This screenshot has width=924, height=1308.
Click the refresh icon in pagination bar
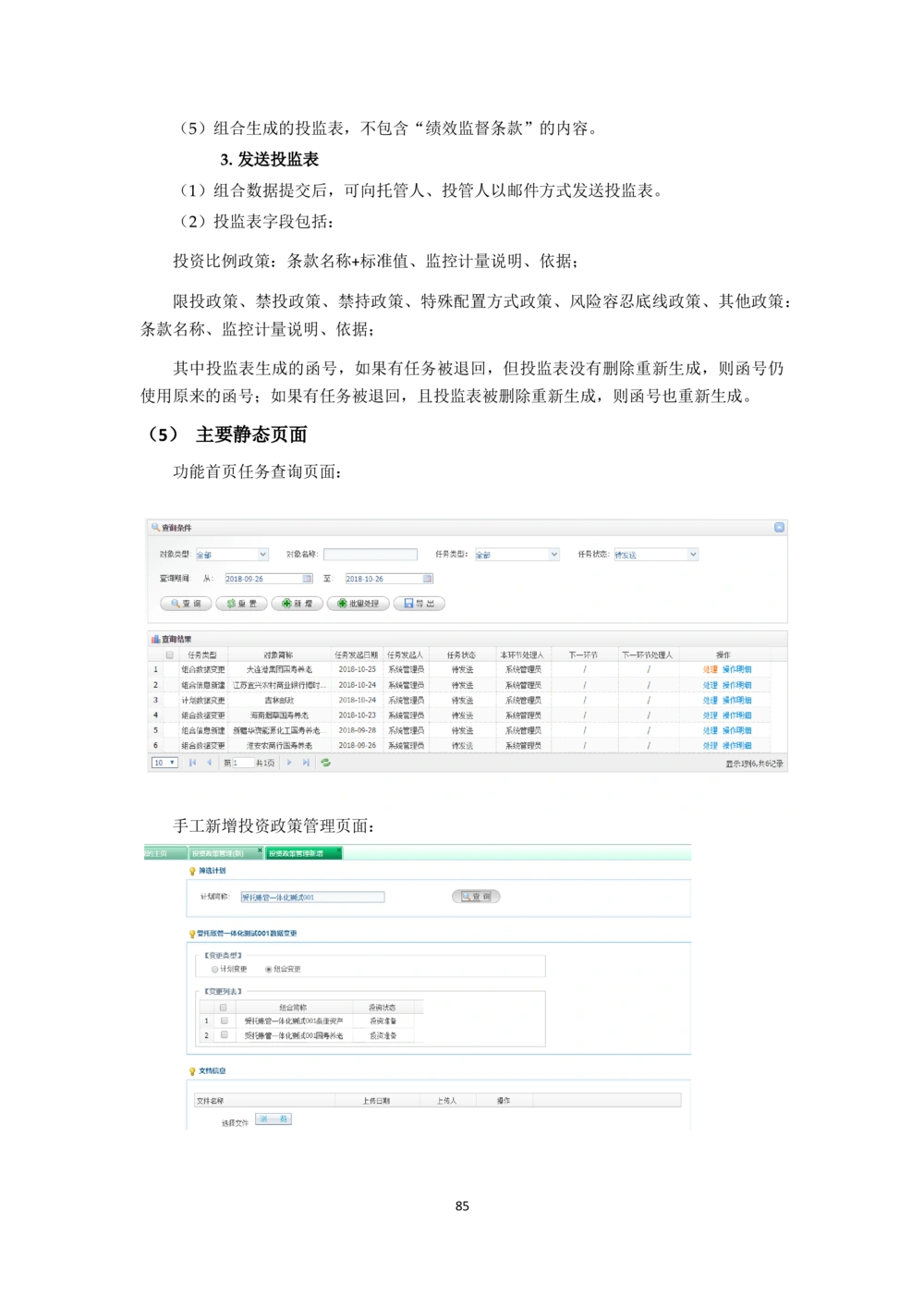tap(325, 763)
